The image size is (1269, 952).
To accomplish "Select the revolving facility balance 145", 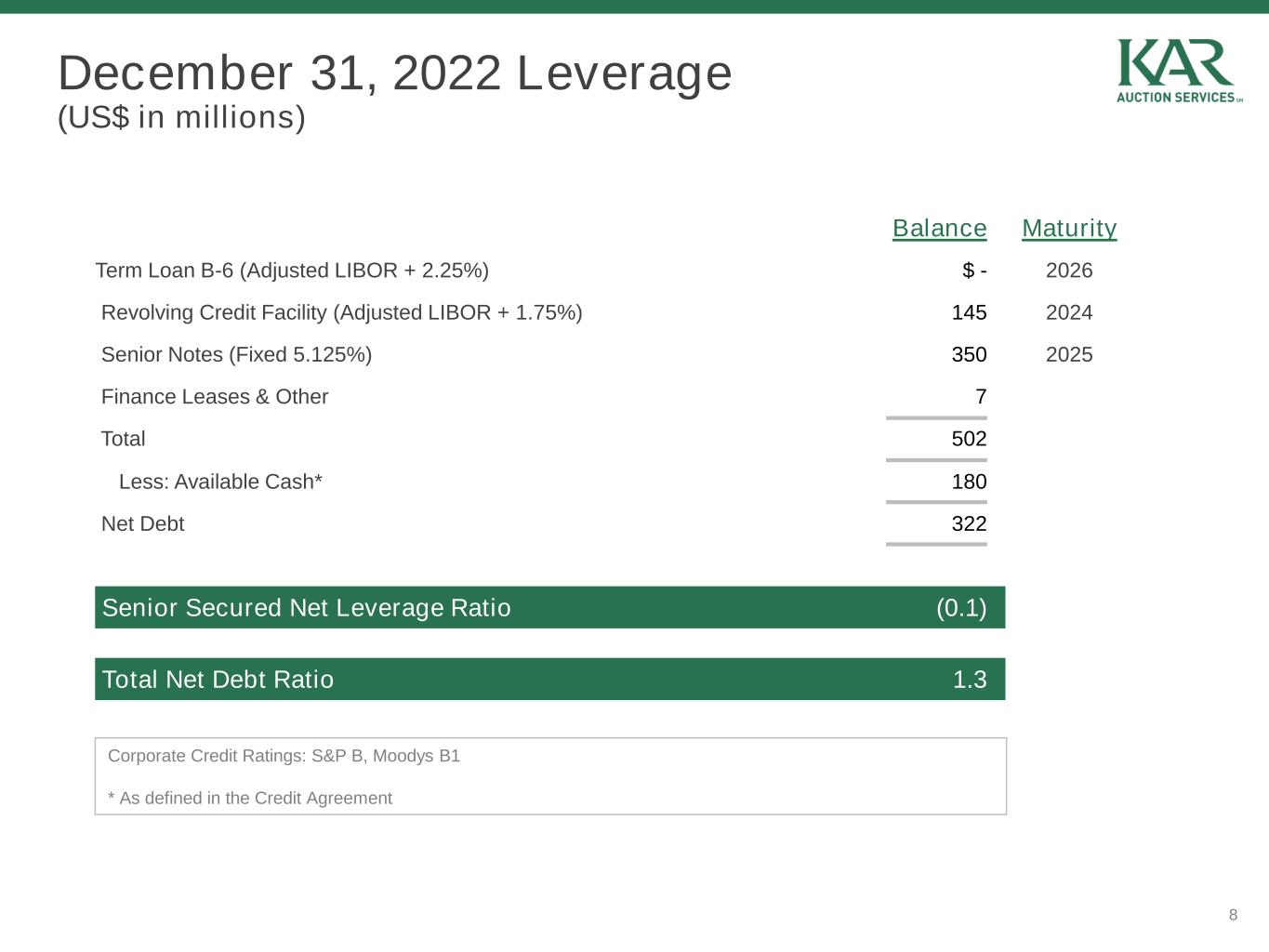I will click(x=969, y=312).
